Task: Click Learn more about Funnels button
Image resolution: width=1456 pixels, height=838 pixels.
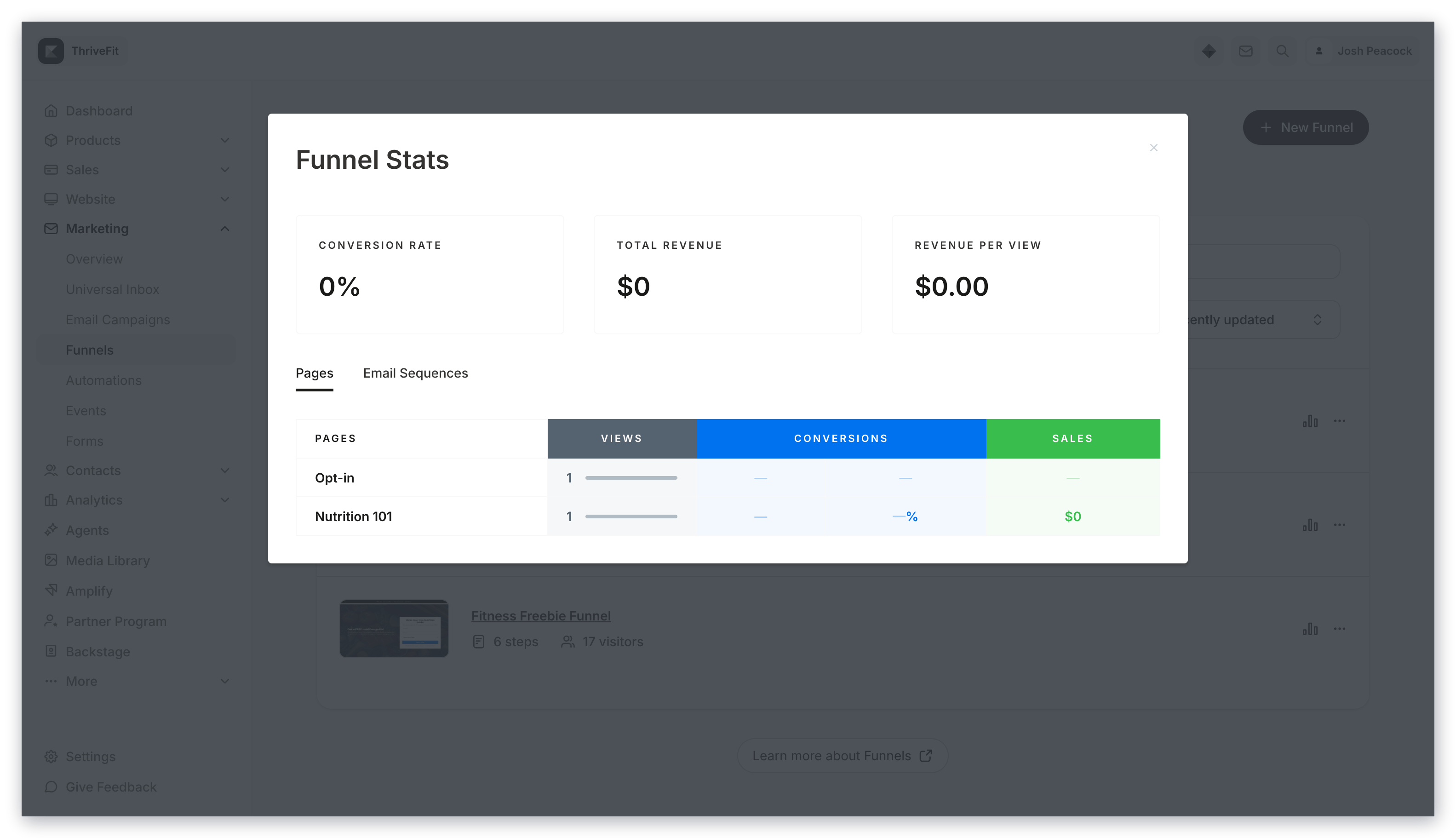Action: coord(842,756)
